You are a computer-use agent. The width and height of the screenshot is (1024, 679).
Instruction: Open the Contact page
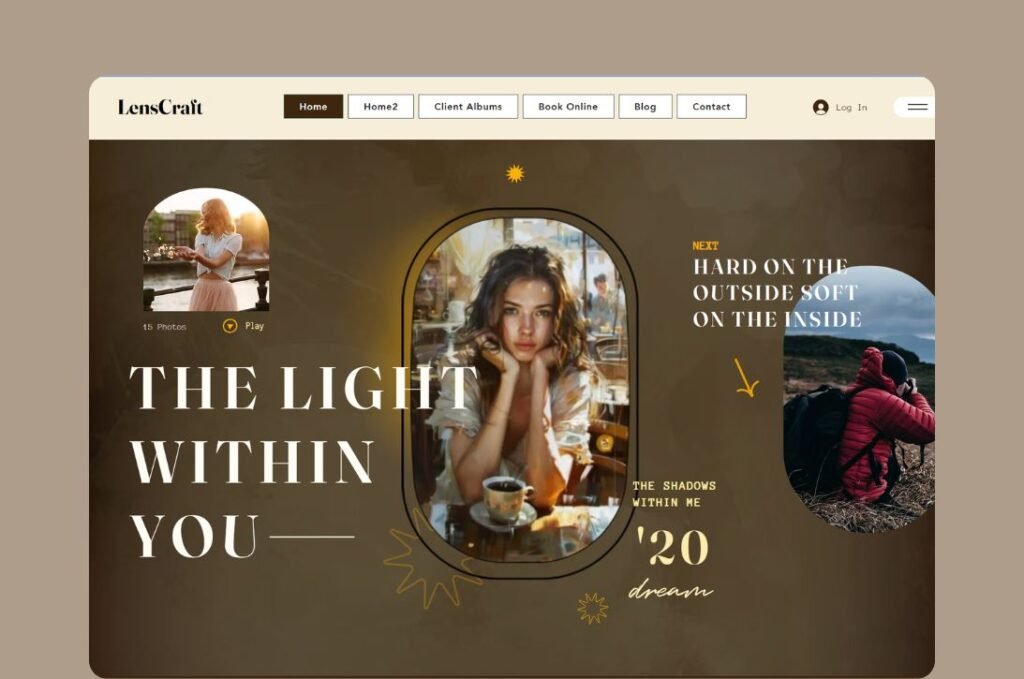(711, 106)
